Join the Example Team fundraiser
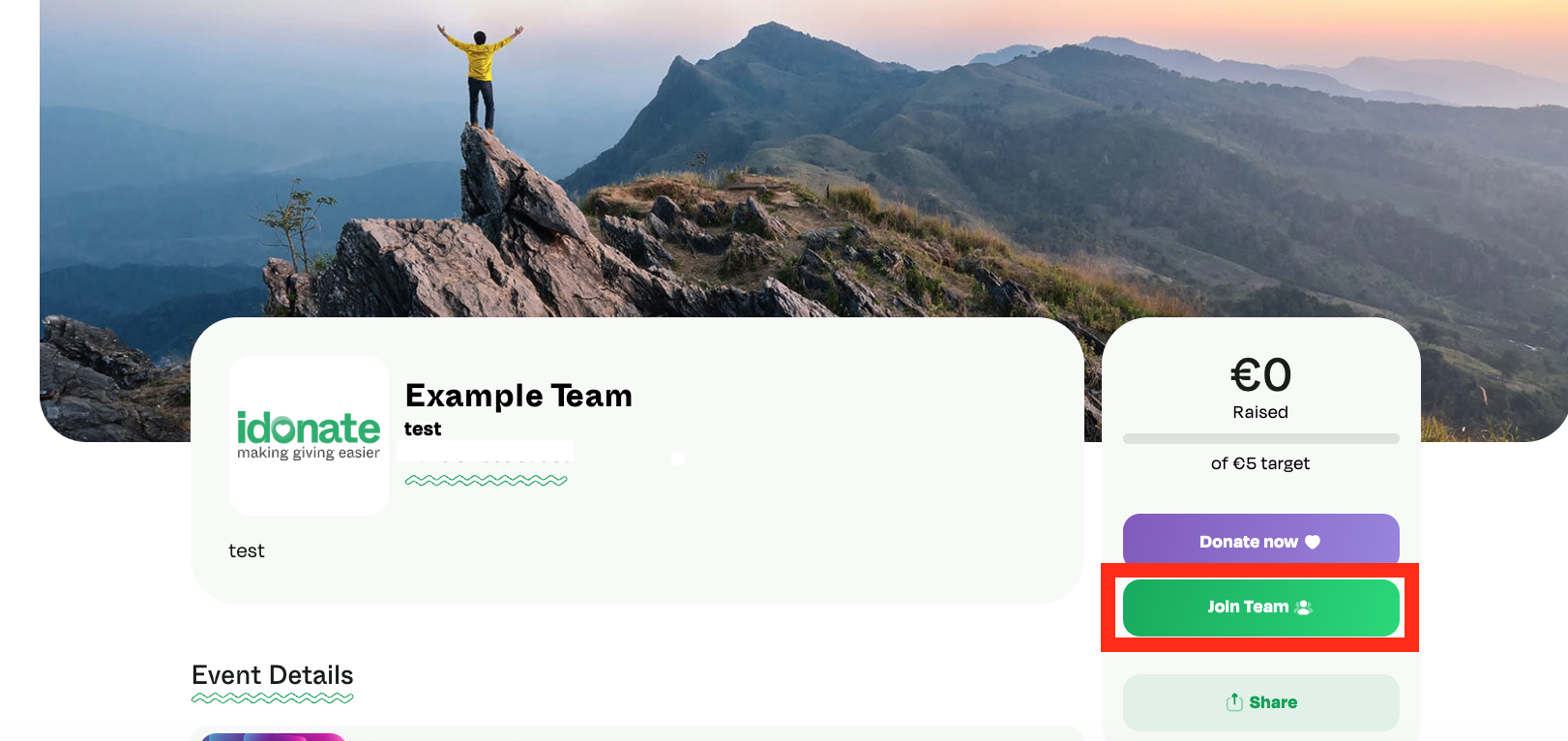The height and width of the screenshot is (741, 1568). [1261, 608]
